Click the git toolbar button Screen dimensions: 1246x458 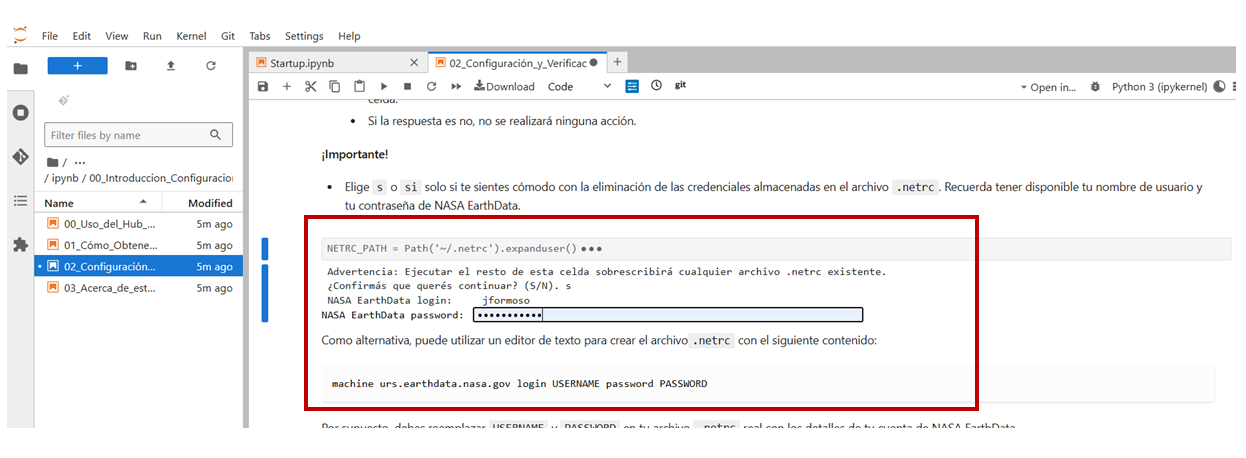click(680, 86)
